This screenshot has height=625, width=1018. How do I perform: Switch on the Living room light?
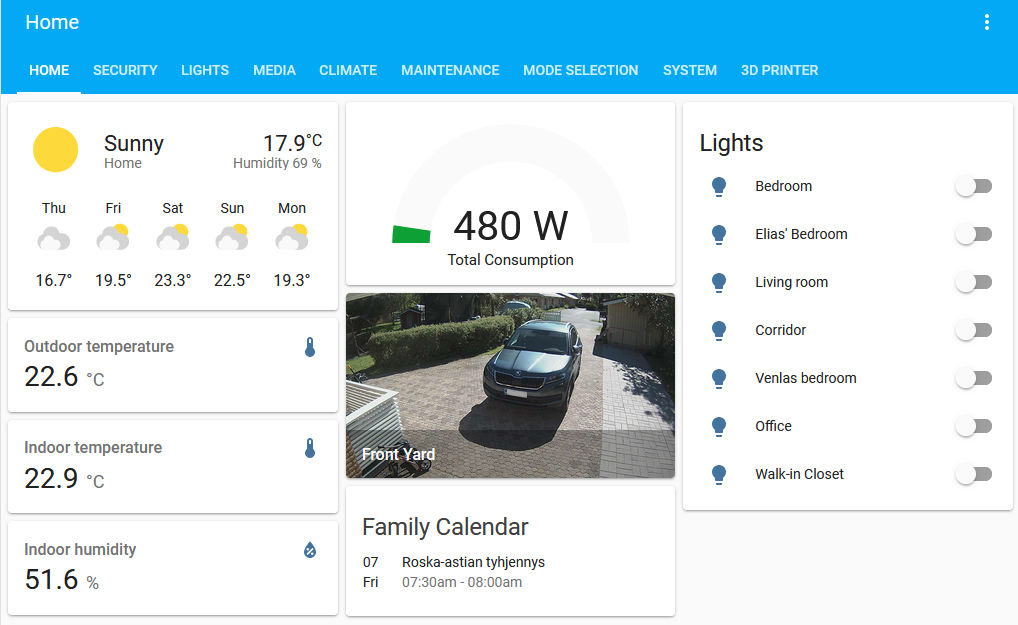click(974, 282)
